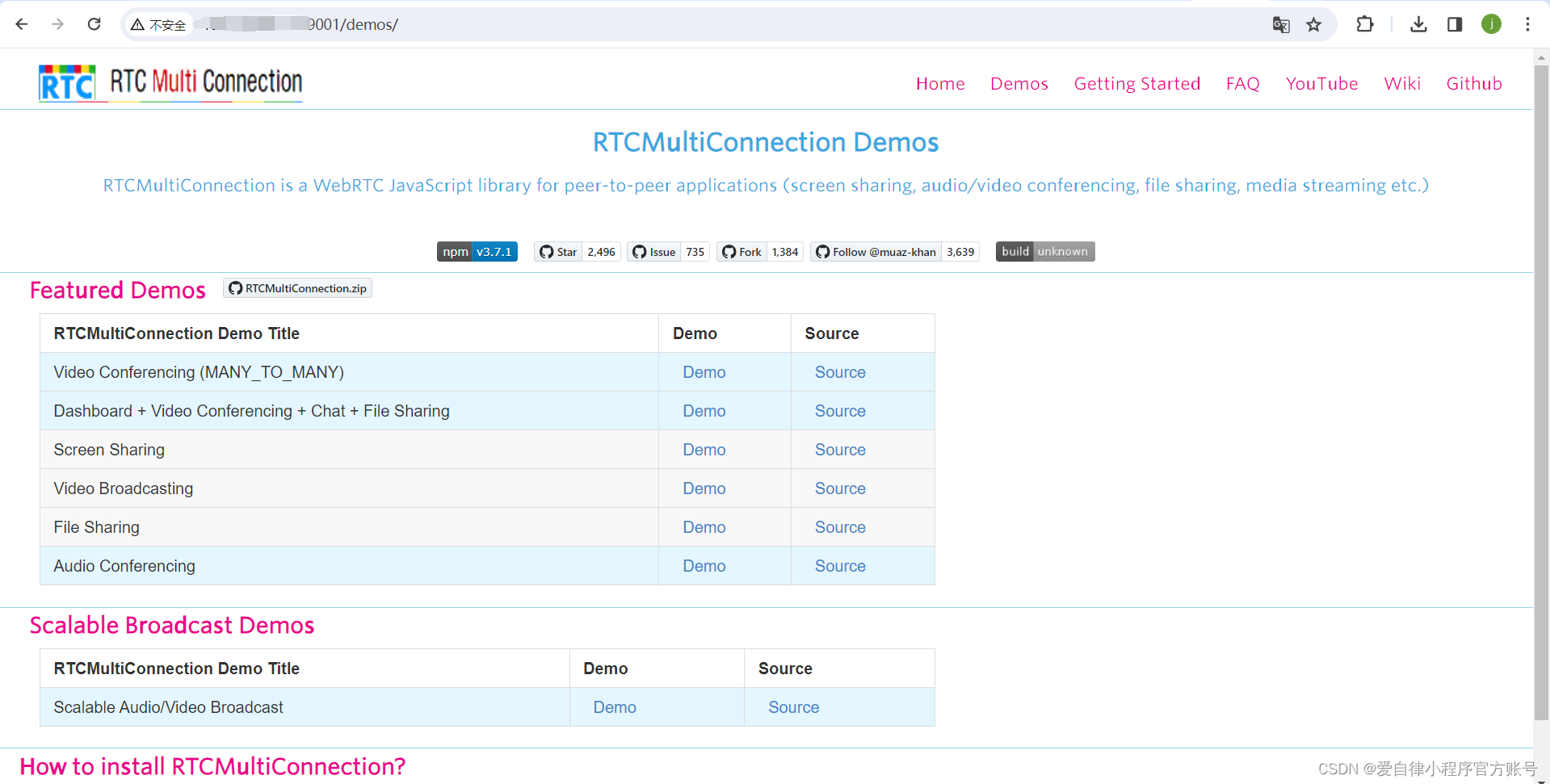Viewport: 1550px width, 784px height.
Task: Open the 2,496 stargazers count
Action: tap(602, 252)
